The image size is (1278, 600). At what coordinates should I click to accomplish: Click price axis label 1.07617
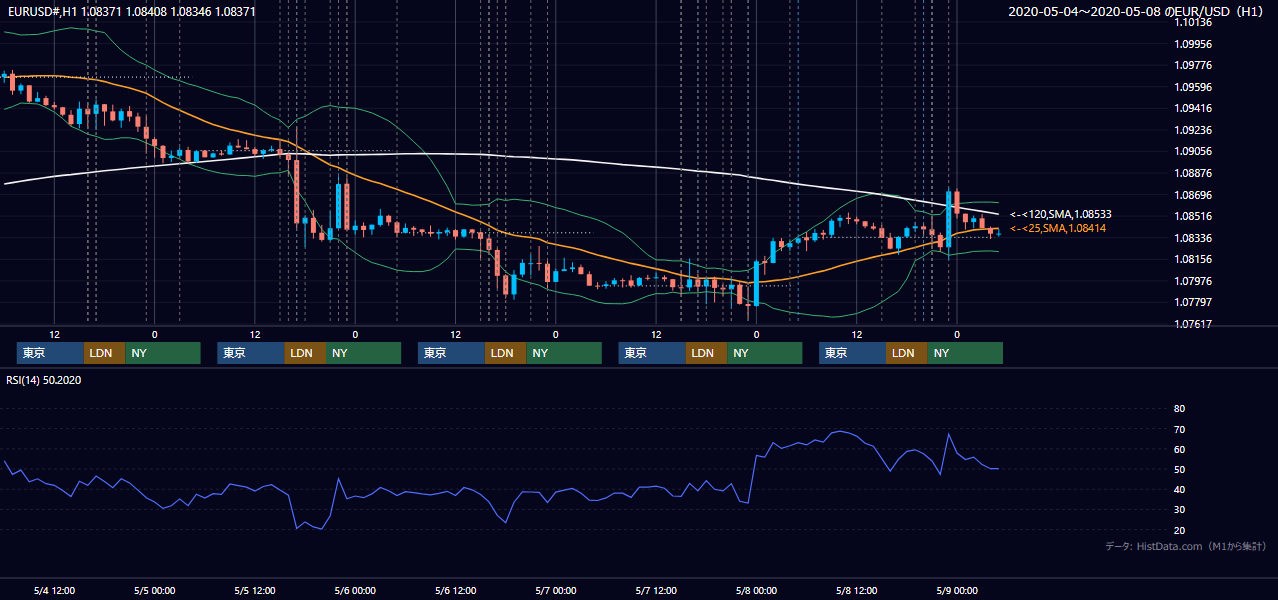tap(1193, 324)
